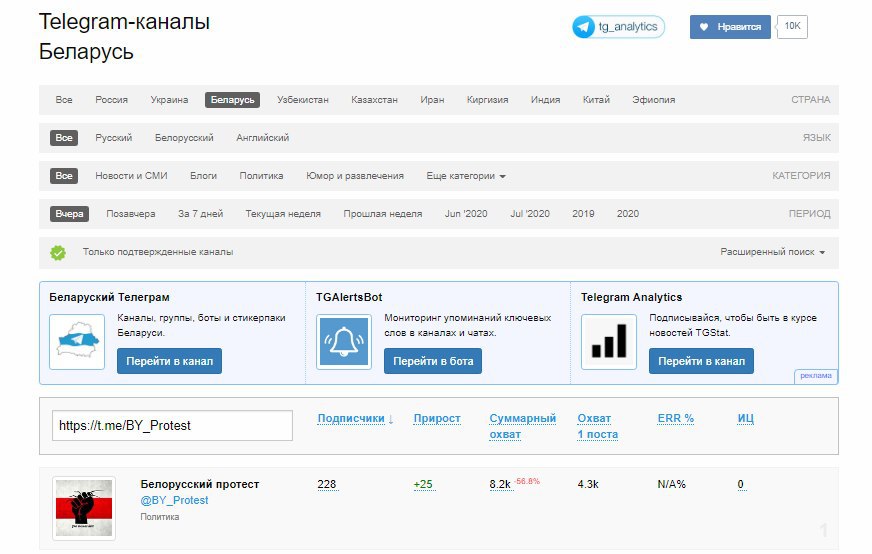Click the Политика tag under @BY_Protest

tap(160, 517)
